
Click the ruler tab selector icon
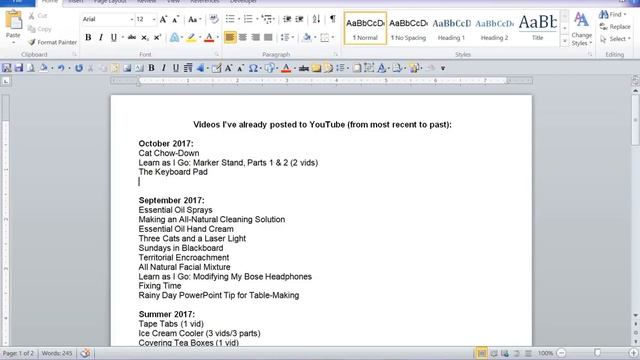6,81
